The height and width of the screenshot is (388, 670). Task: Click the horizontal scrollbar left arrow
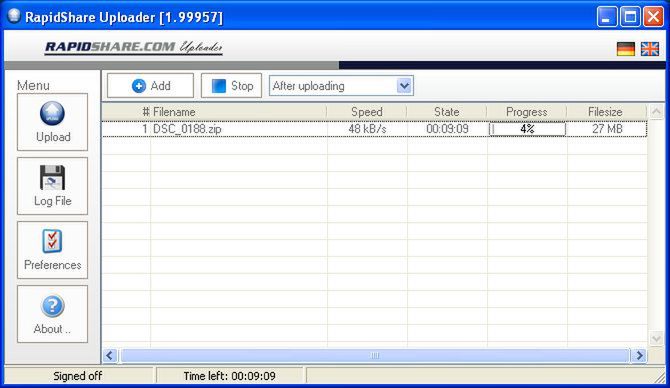click(110, 355)
